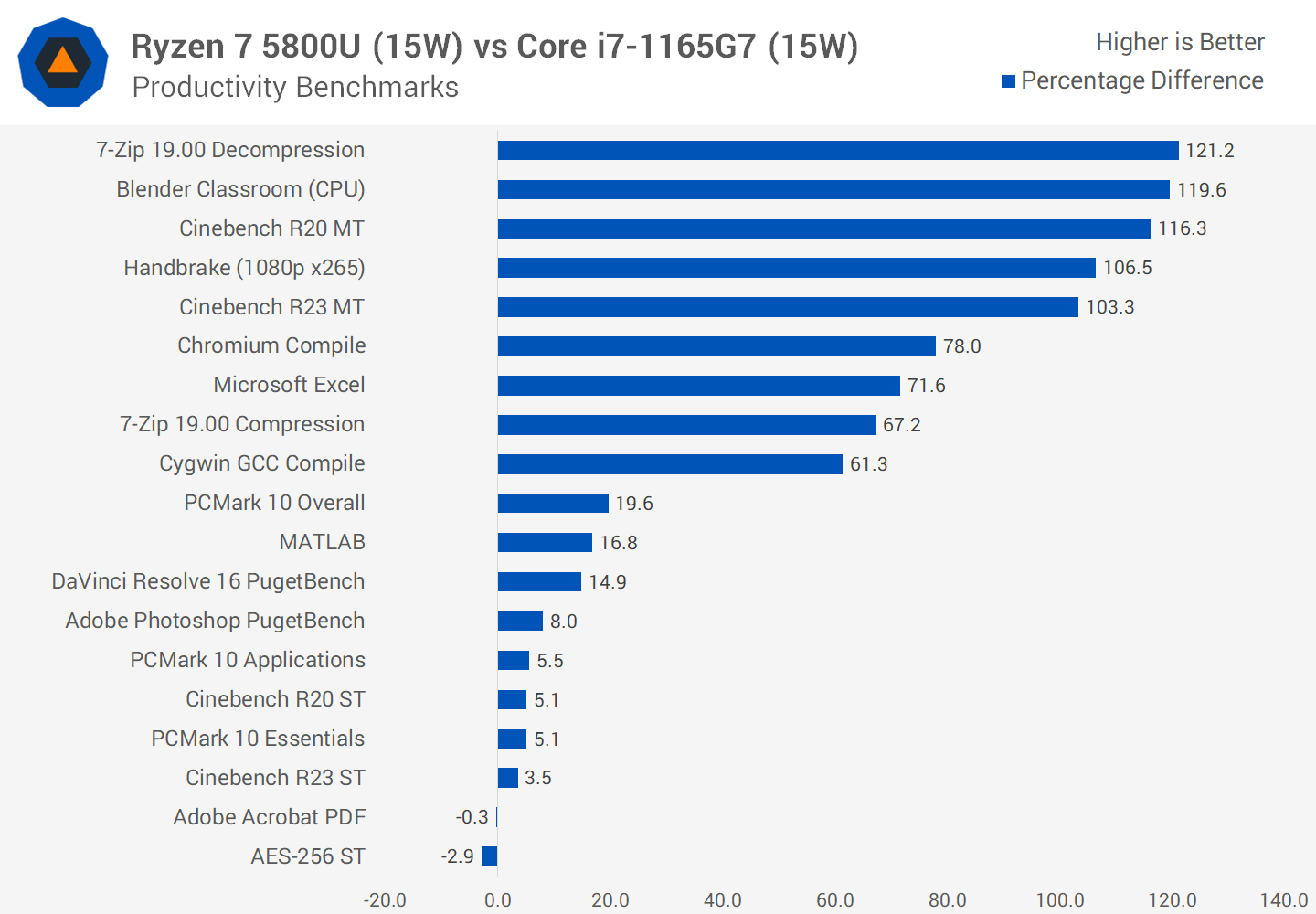
Task: Select the 'Cygwin GCC Compile' label
Action: (x=261, y=463)
